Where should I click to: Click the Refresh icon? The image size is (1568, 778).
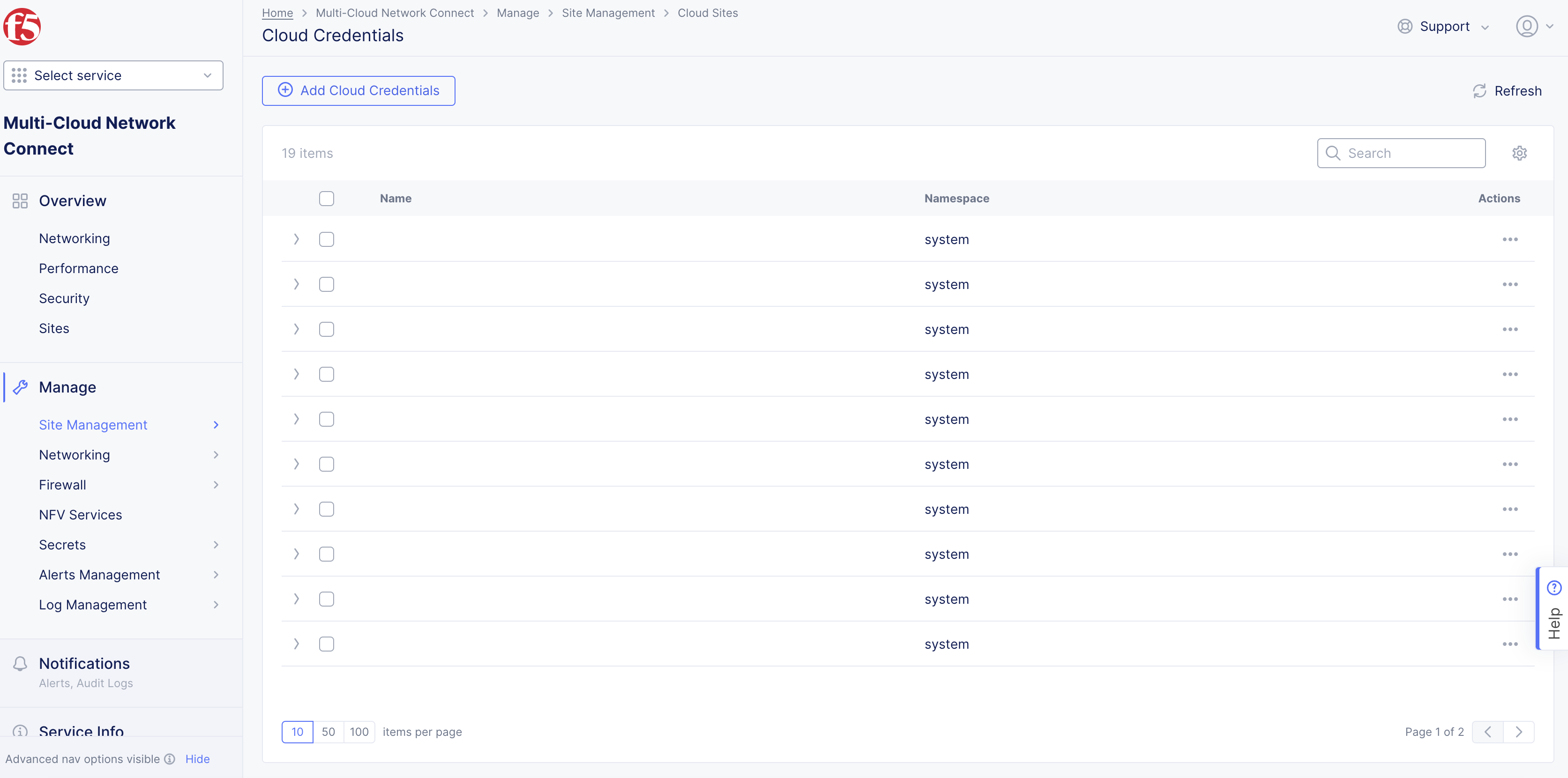1481,91
